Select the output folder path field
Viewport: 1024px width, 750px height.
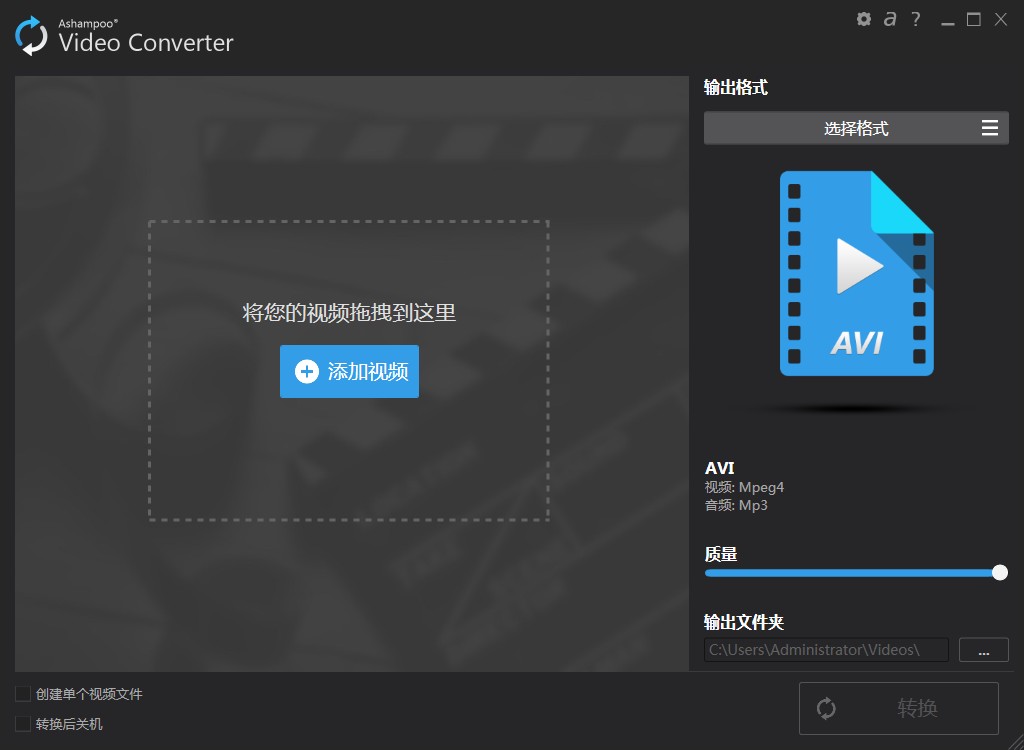(825, 649)
